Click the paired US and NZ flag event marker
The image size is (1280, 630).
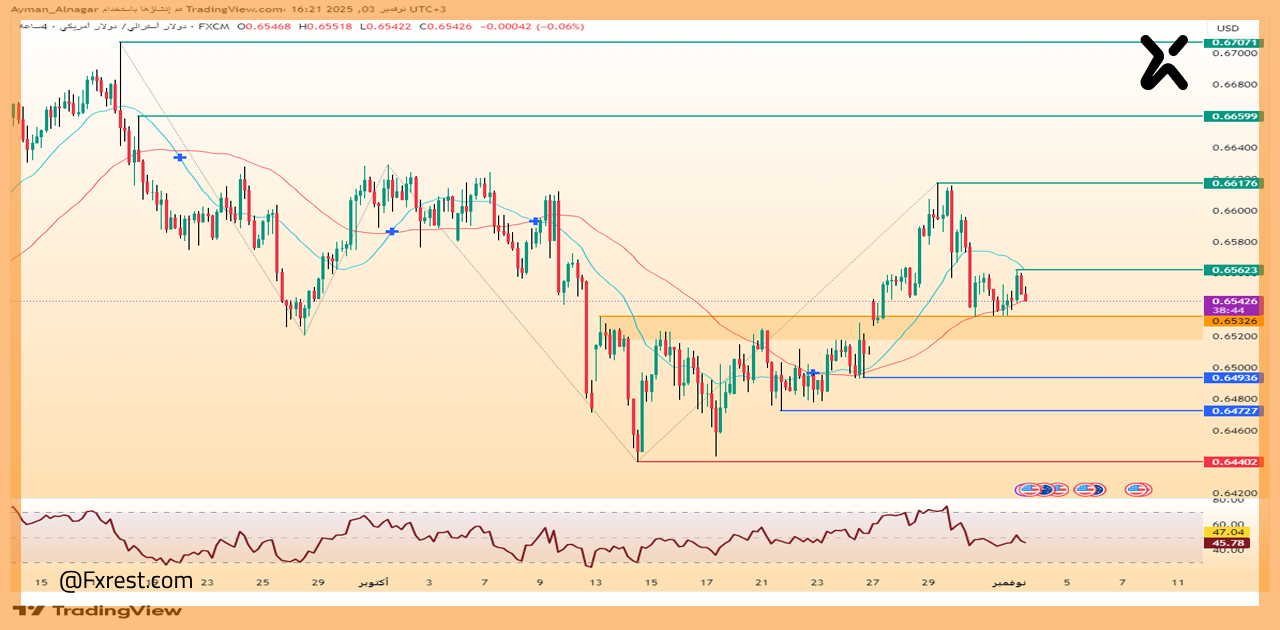click(1090, 489)
